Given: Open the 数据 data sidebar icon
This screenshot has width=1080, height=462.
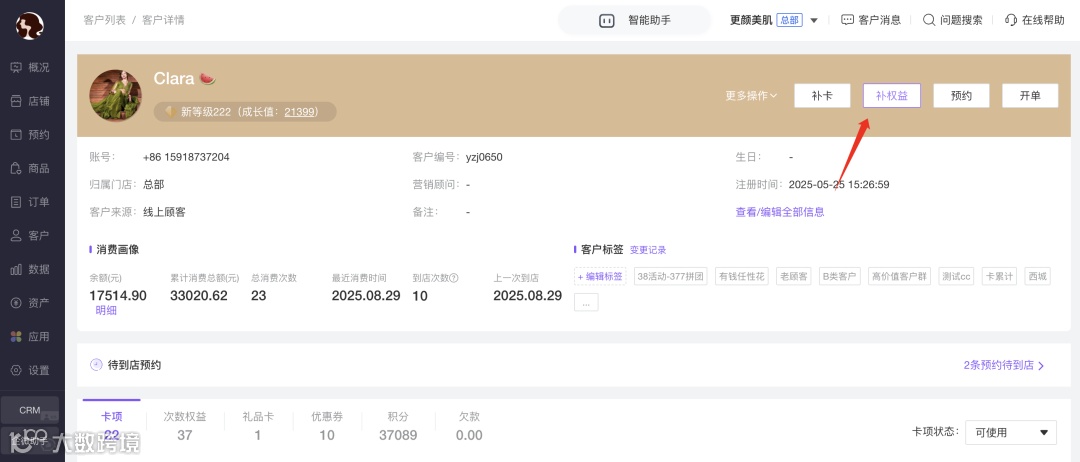Looking at the screenshot, I should 16,269.
